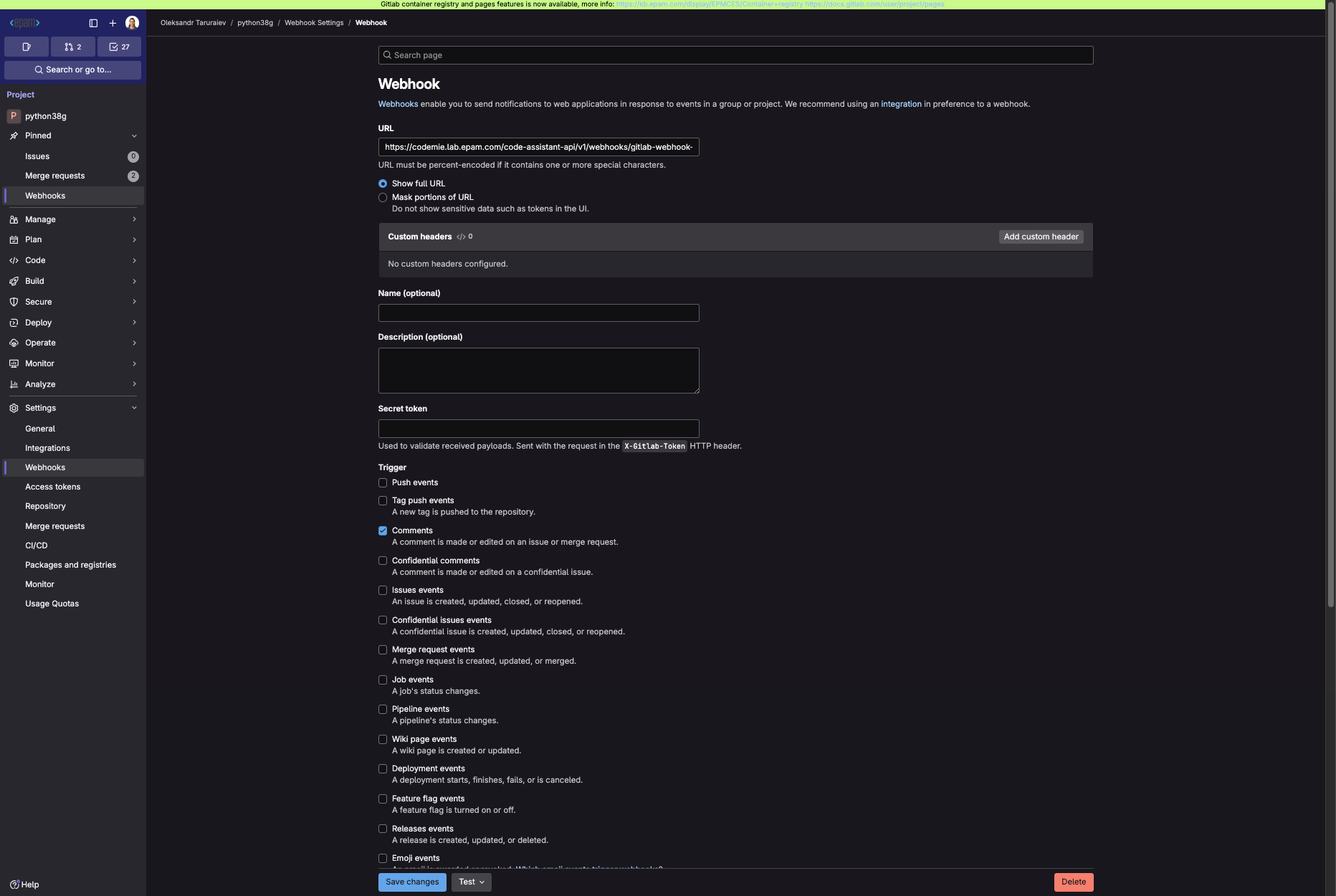
Task: Open the CI/CD settings page
Action: coord(36,545)
